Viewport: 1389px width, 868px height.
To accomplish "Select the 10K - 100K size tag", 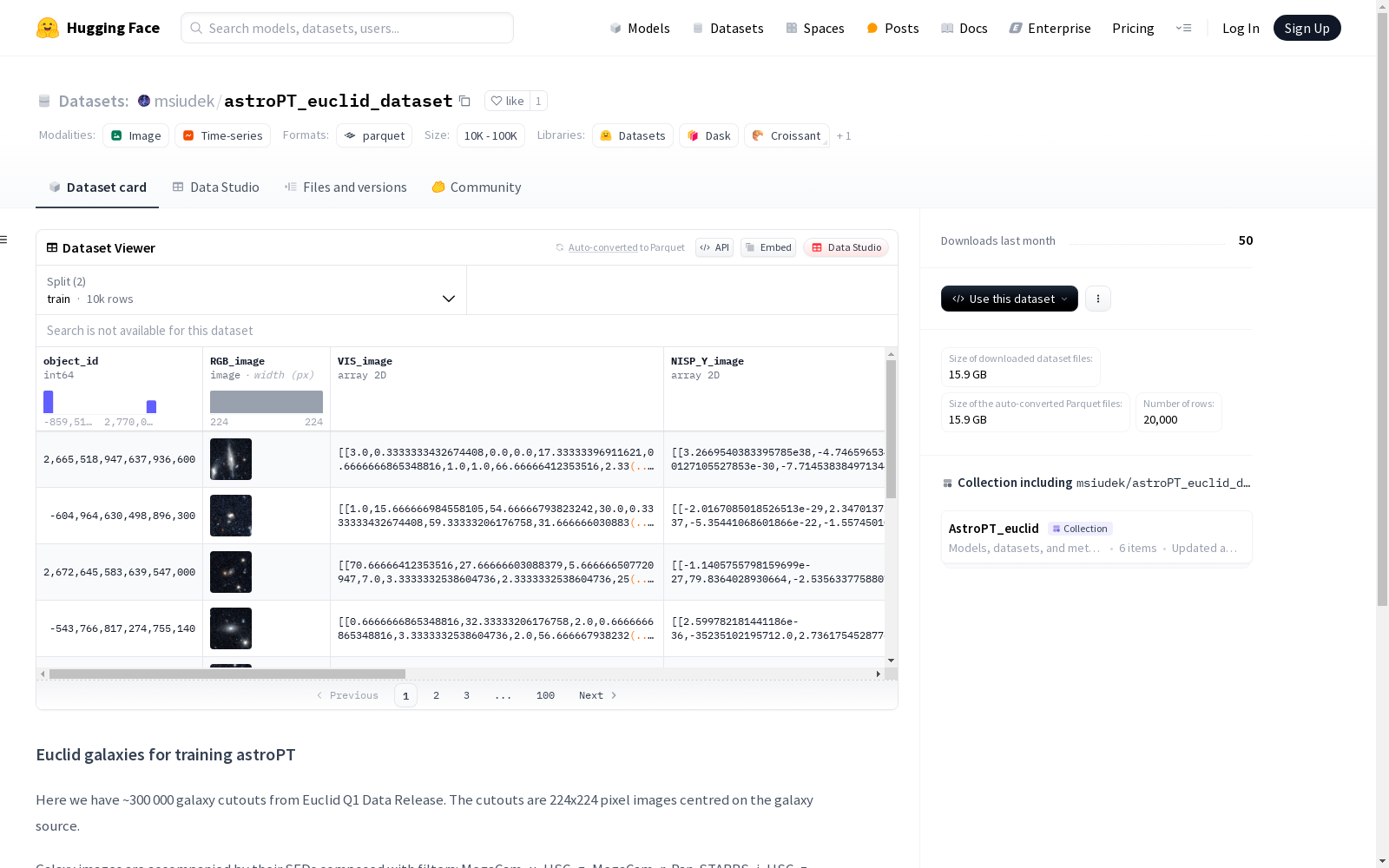I will pyautogui.click(x=490, y=135).
